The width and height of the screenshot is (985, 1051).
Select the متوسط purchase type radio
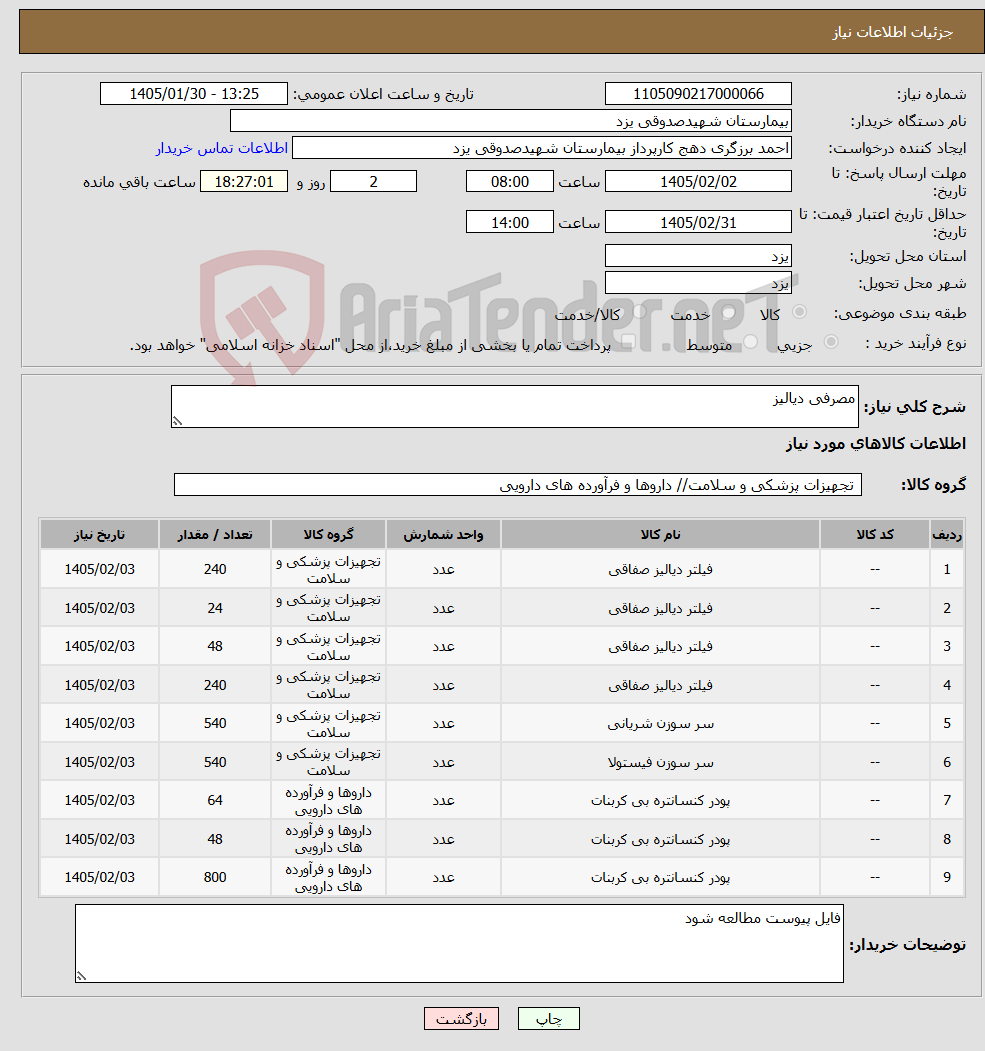click(750, 342)
